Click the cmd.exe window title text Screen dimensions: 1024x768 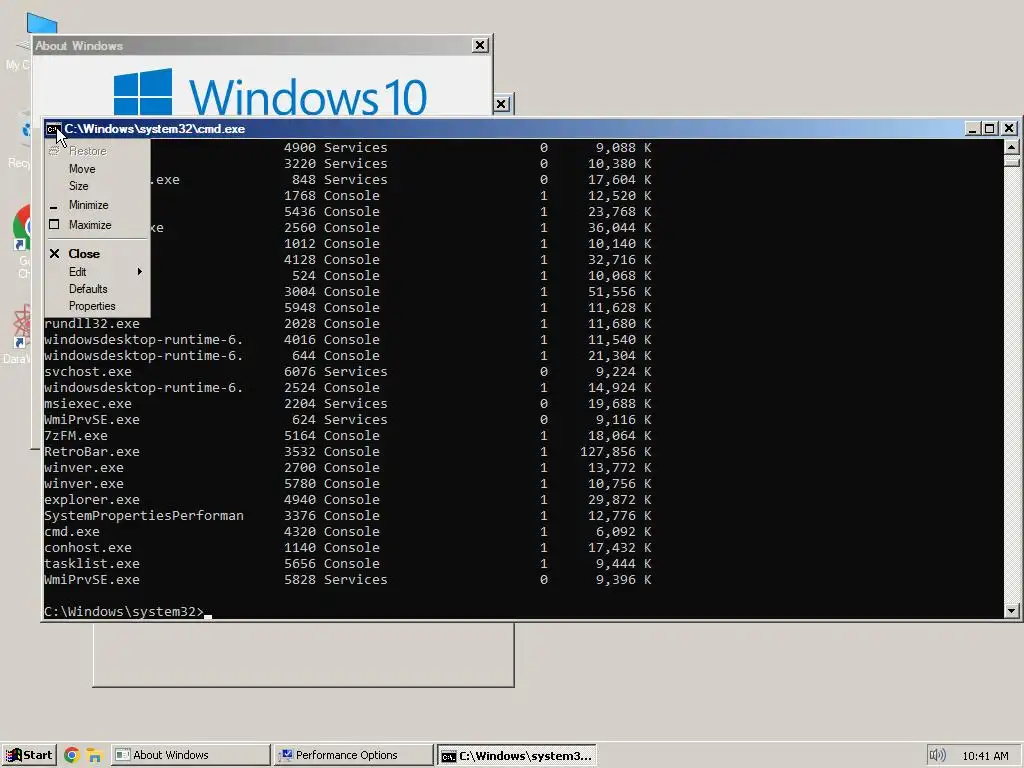(155, 129)
